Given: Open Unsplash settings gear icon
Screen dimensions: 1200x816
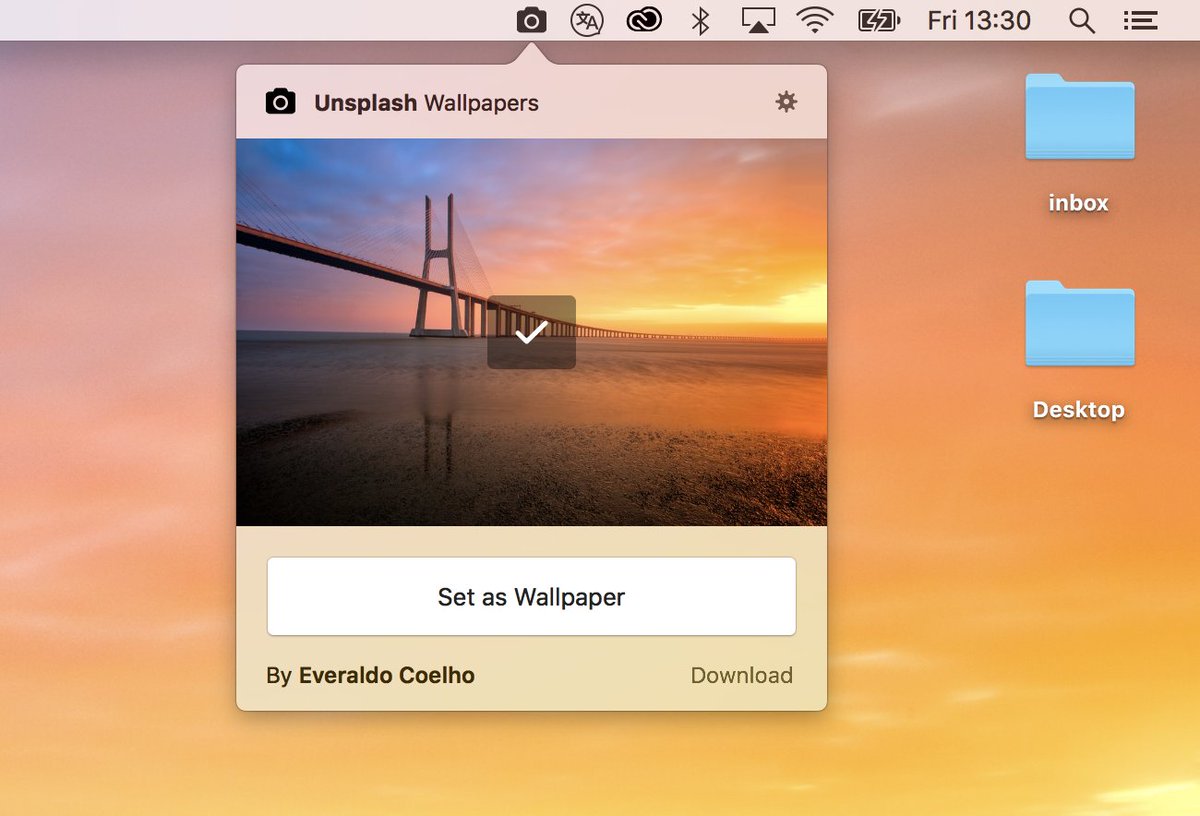Looking at the screenshot, I should 786,101.
